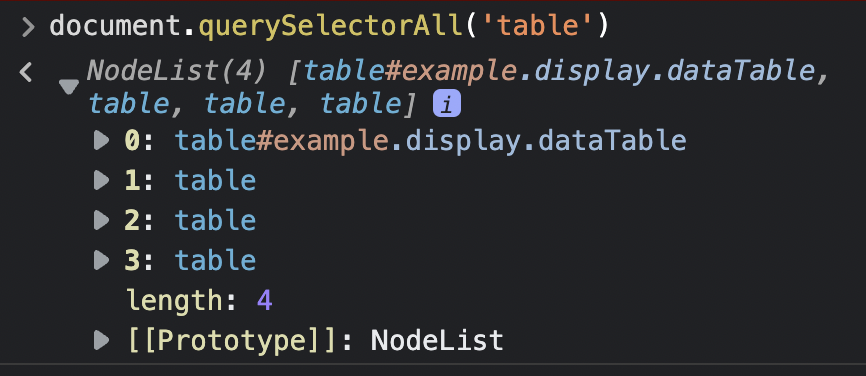
Task: Select the table node at index 3
Action: tap(215, 260)
